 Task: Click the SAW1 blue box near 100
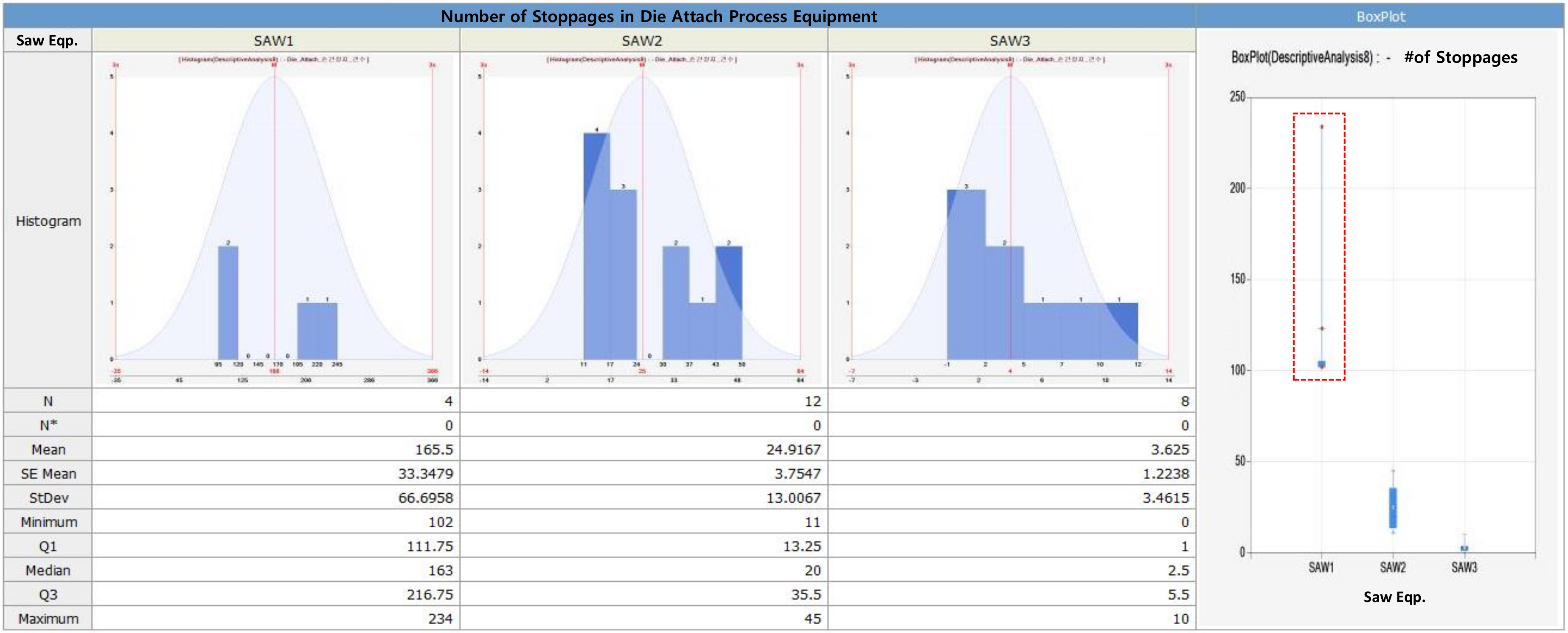tap(1321, 364)
